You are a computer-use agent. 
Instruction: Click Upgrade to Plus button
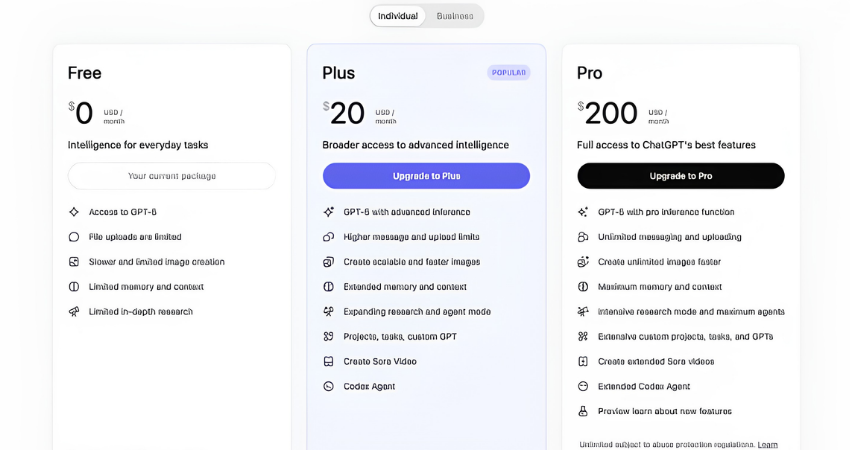tap(426, 176)
